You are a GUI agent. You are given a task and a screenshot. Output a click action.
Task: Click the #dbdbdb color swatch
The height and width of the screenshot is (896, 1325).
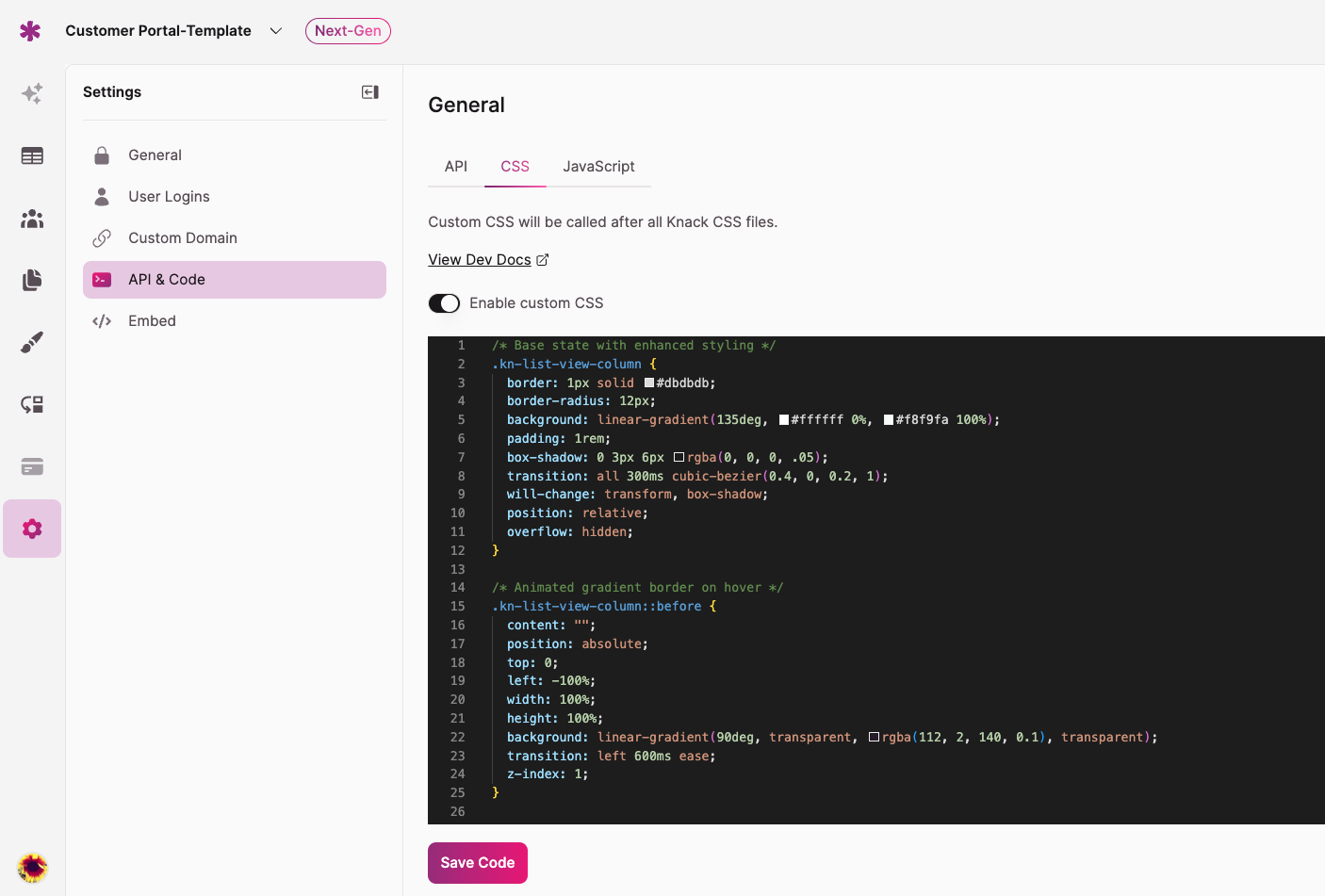point(649,383)
